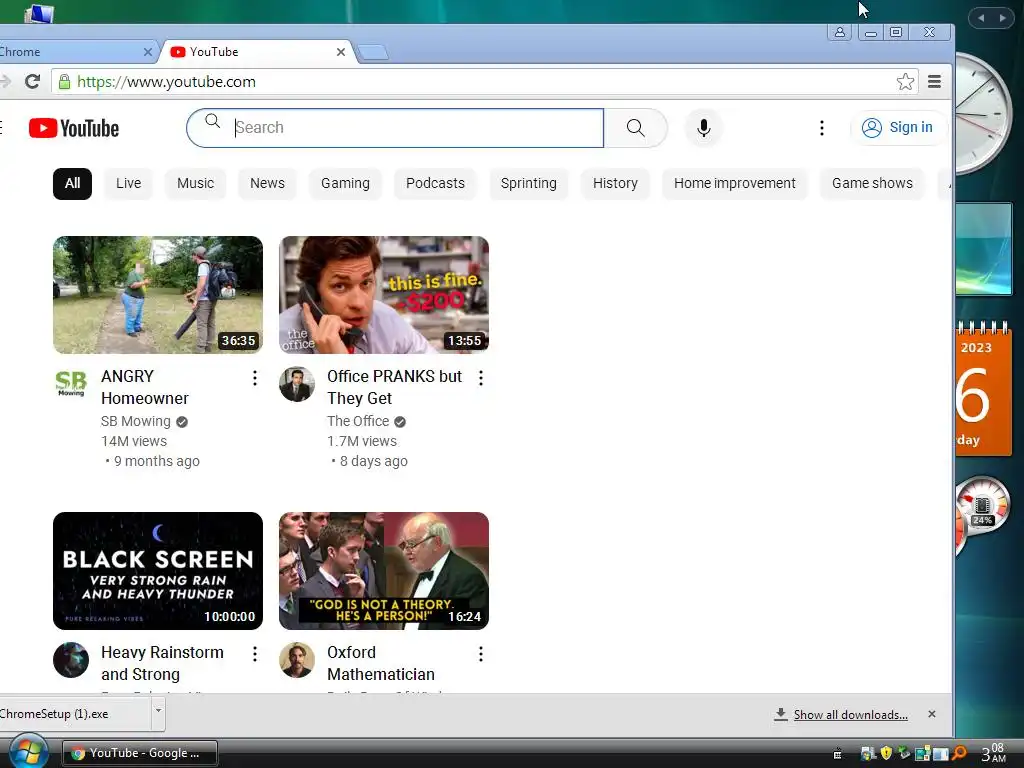Click the Sign in button
This screenshot has width=1024, height=768.
tap(898, 128)
